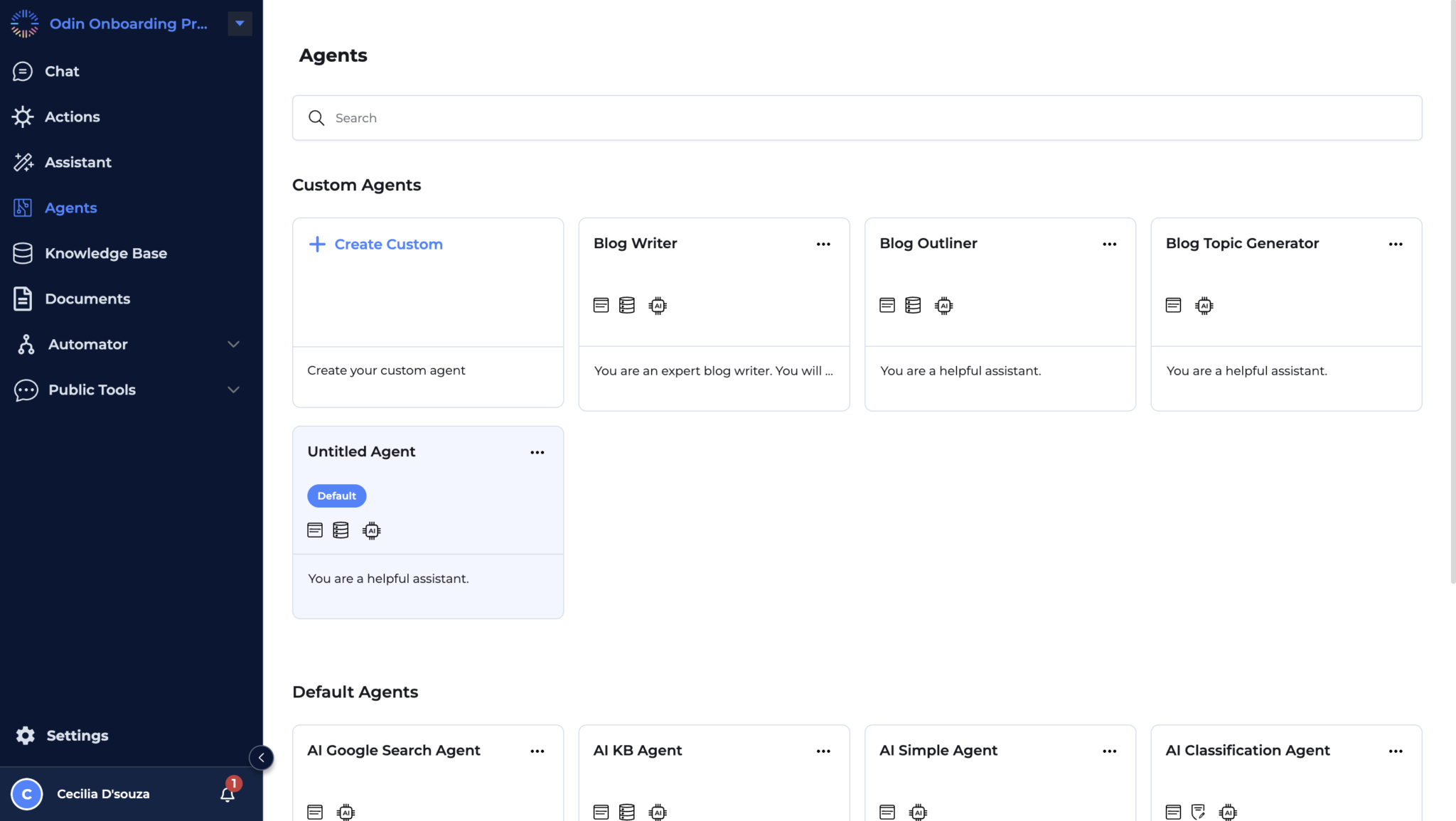Expand the Automator section
The height and width of the screenshot is (821, 1456).
tap(233, 344)
